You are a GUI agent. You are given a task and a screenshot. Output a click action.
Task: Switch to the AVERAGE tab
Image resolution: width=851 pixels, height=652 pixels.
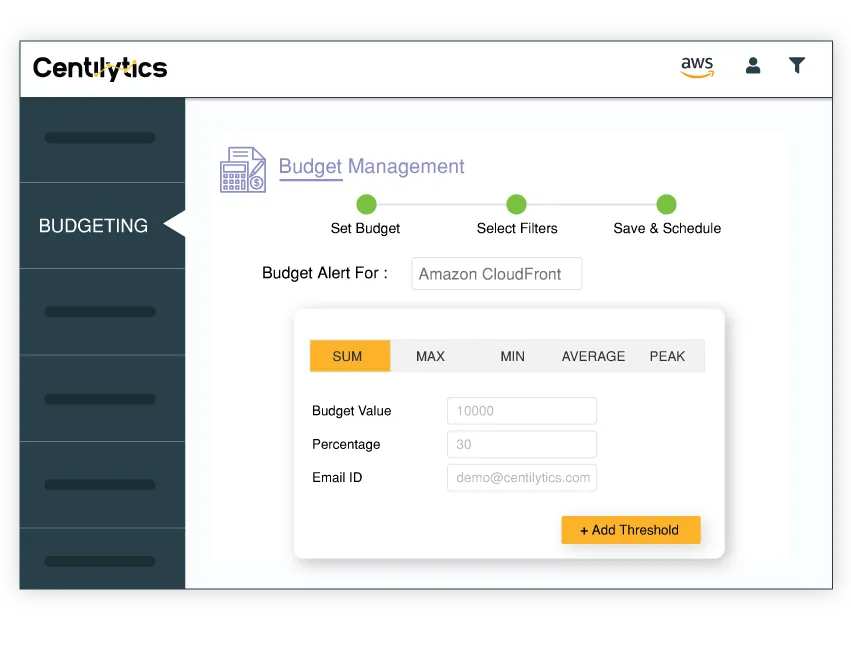click(x=593, y=356)
